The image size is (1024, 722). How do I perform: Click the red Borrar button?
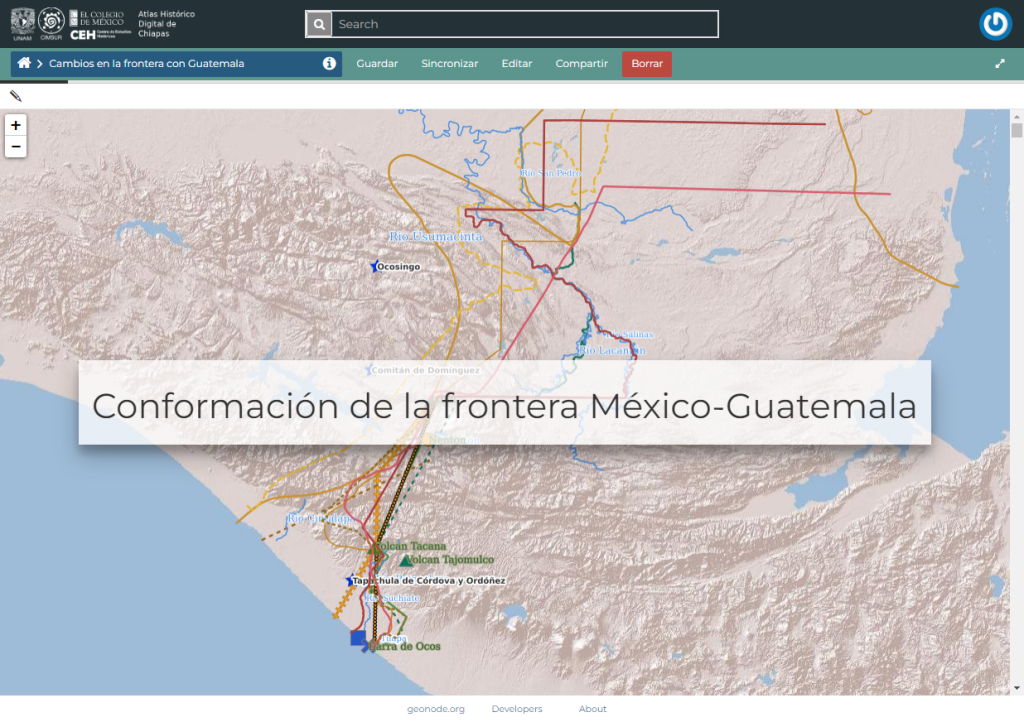pos(647,64)
